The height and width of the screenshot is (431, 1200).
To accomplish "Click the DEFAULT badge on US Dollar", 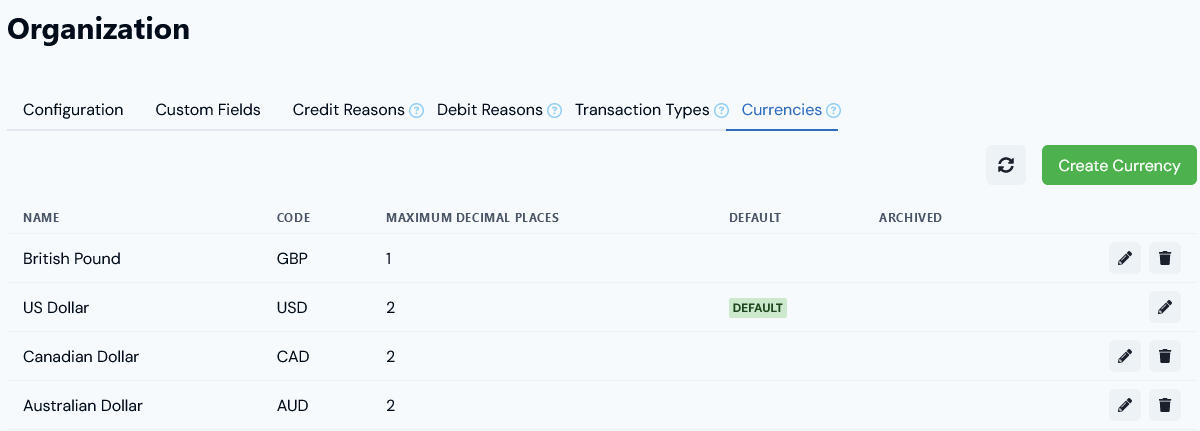I will (x=758, y=308).
